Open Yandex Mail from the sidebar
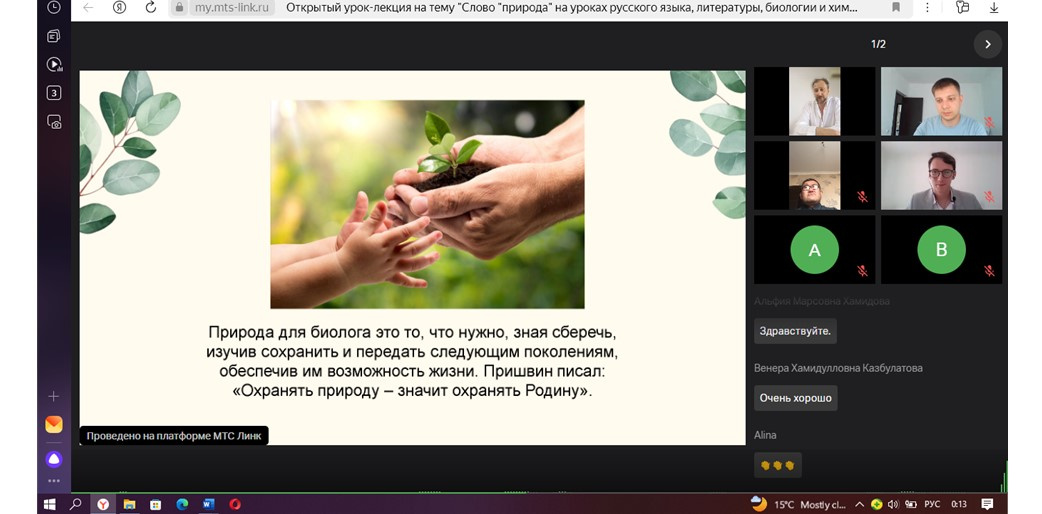 [x=54, y=424]
